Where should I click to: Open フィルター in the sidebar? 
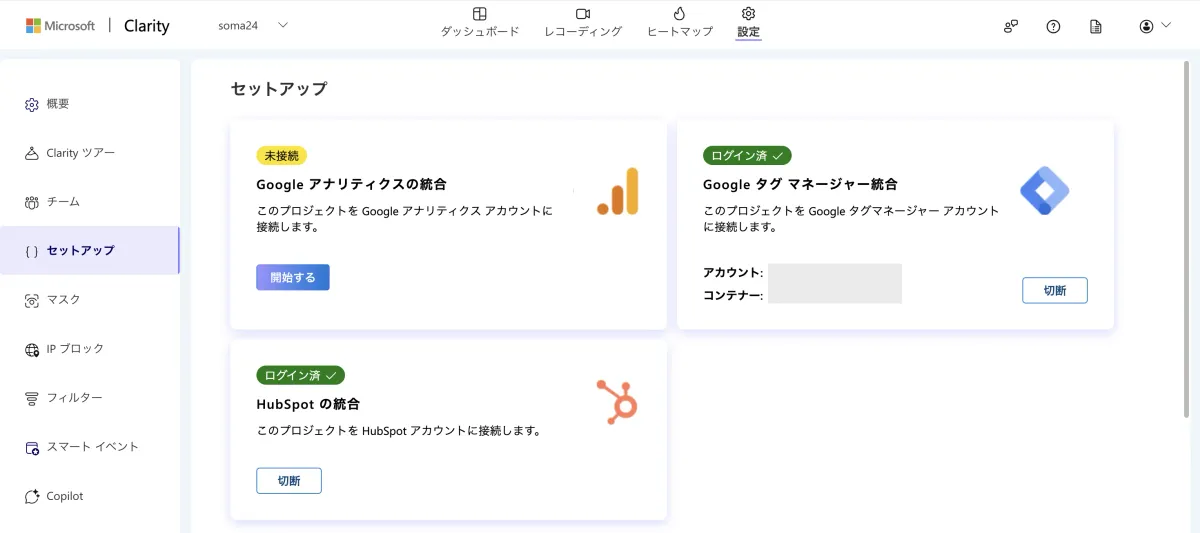click(x=90, y=398)
